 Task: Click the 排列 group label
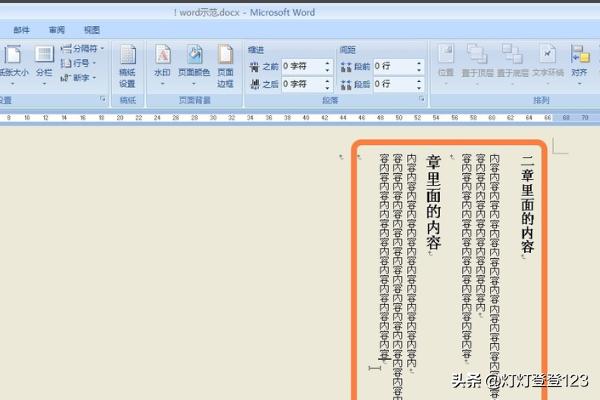pos(541,100)
